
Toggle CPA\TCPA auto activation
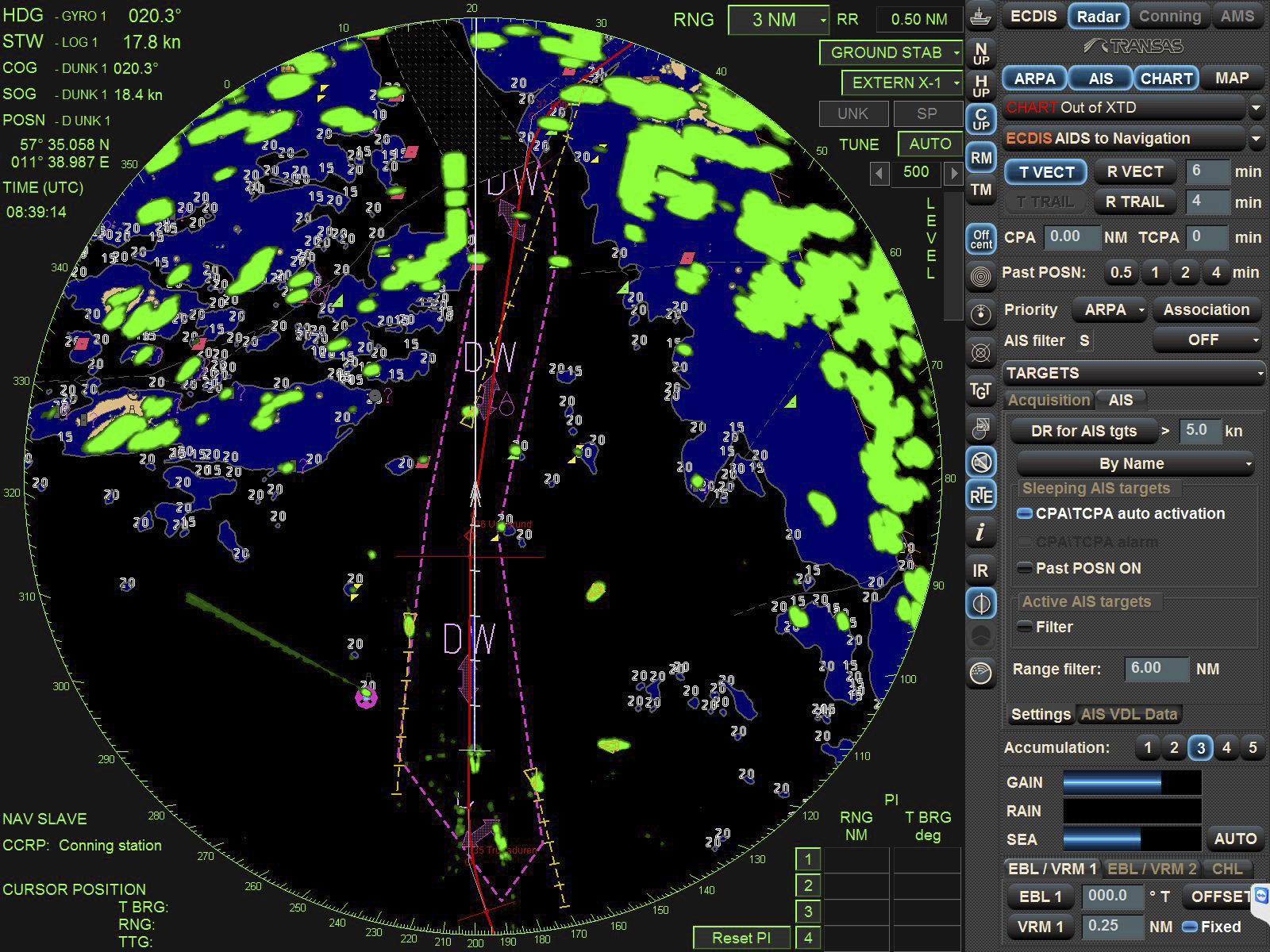click(1025, 514)
